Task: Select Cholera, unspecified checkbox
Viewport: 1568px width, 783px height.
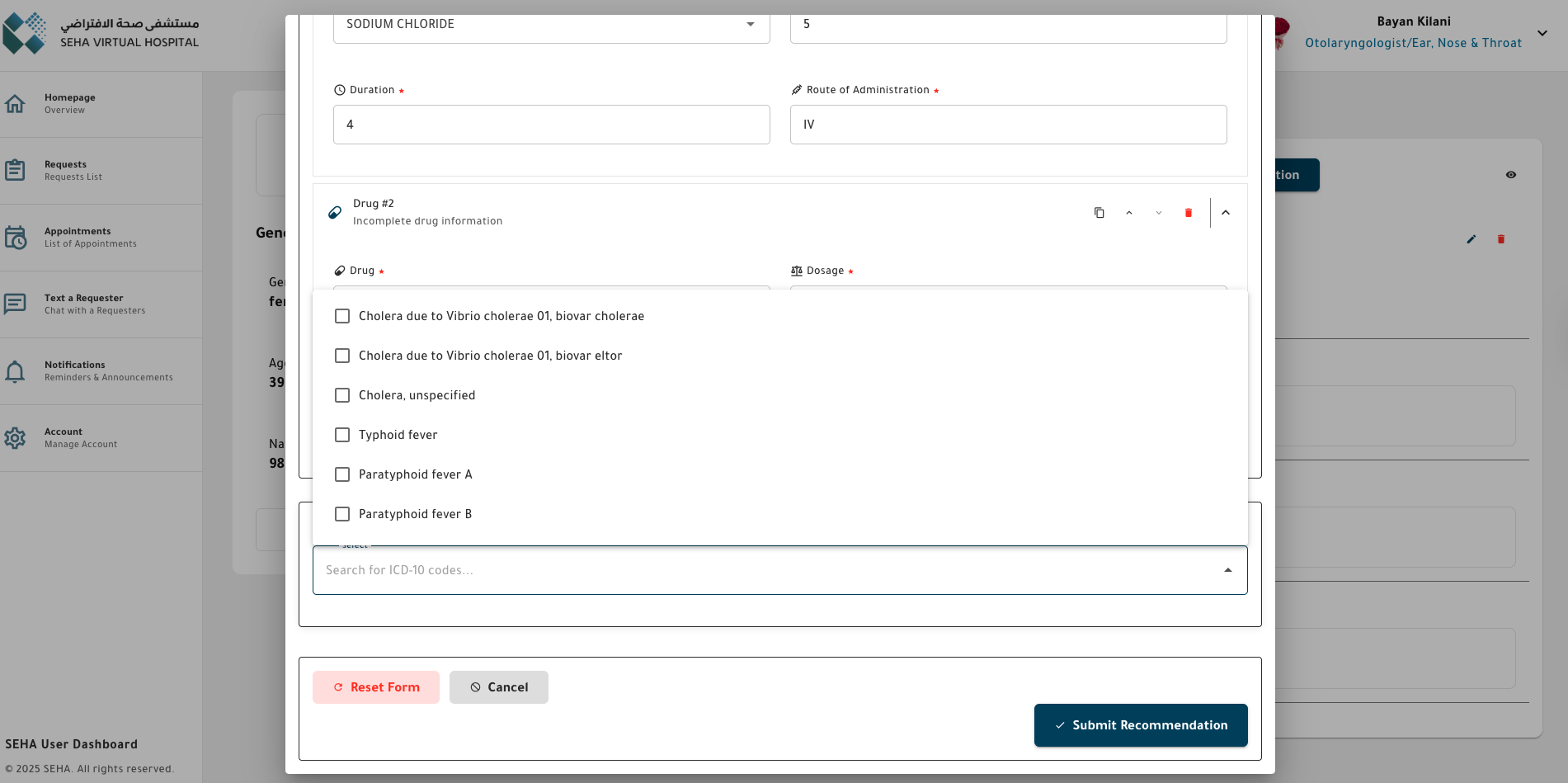Action: click(x=342, y=395)
